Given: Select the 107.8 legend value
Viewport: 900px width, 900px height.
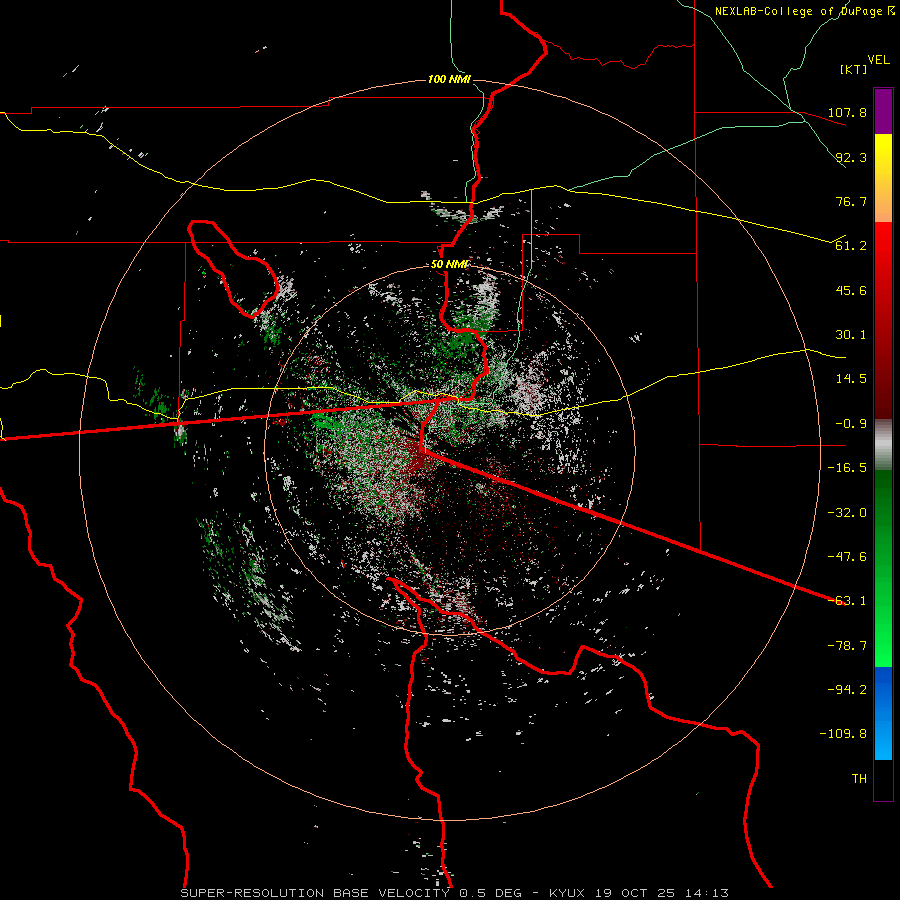Looking at the screenshot, I should (847, 112).
